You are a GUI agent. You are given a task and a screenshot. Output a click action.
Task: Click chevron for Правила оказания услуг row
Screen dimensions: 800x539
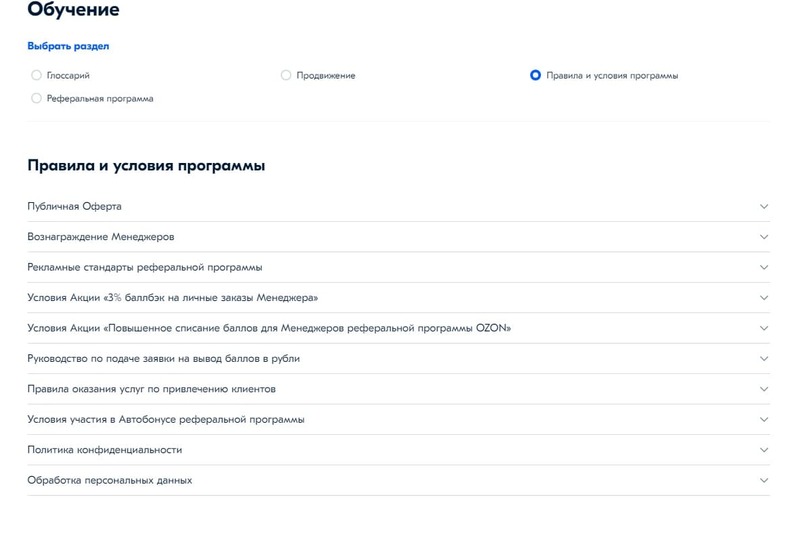(764, 389)
